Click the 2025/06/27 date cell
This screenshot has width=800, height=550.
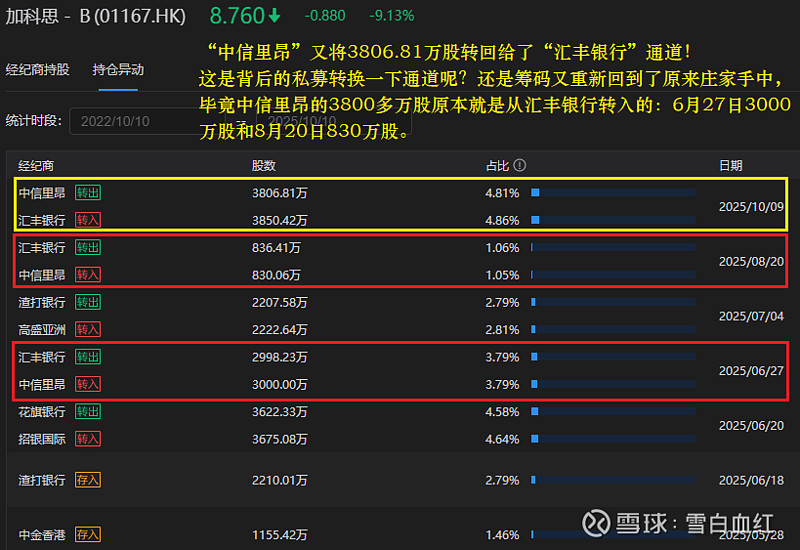coord(751,370)
